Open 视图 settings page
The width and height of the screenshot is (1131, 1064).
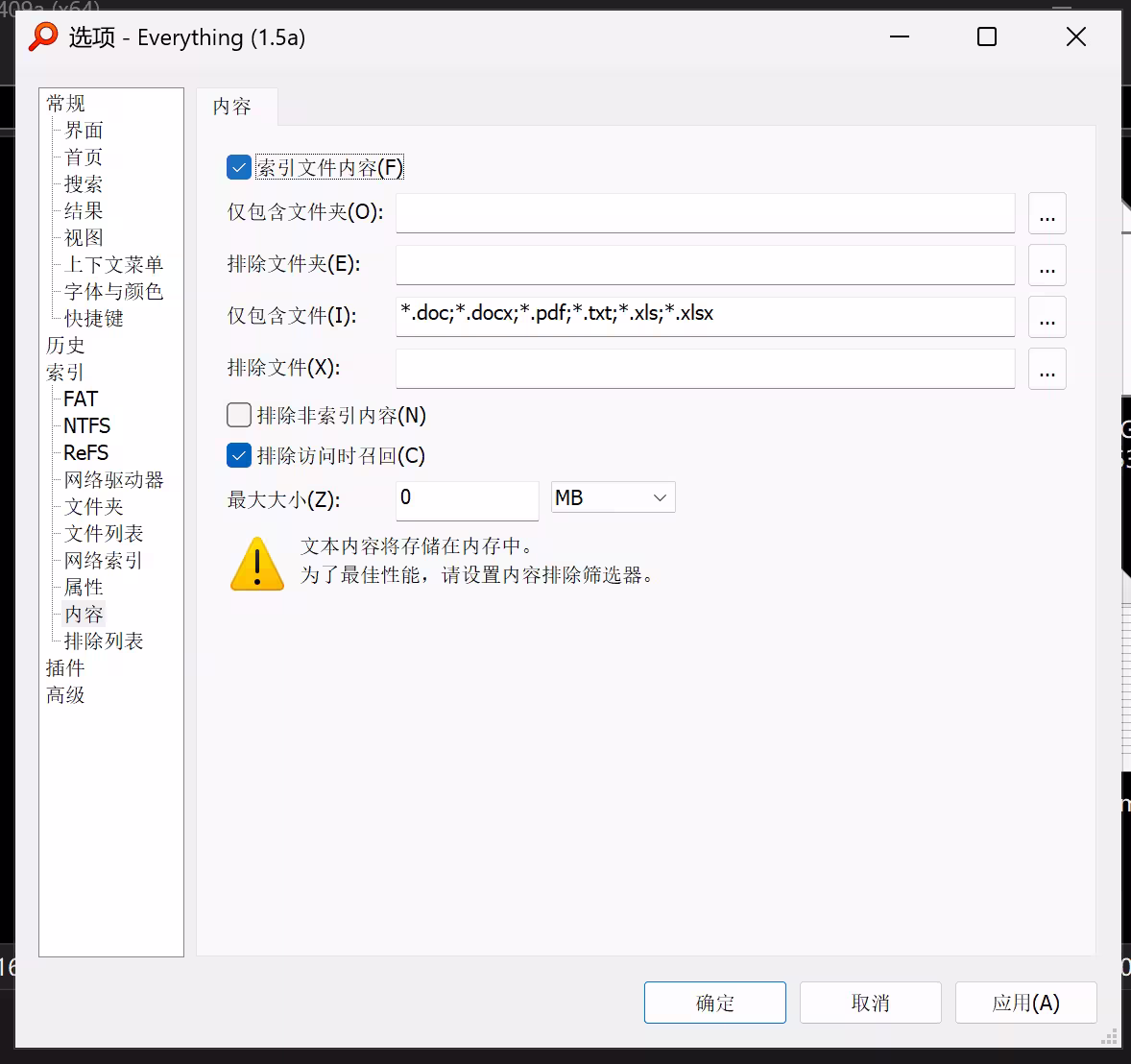click(84, 237)
